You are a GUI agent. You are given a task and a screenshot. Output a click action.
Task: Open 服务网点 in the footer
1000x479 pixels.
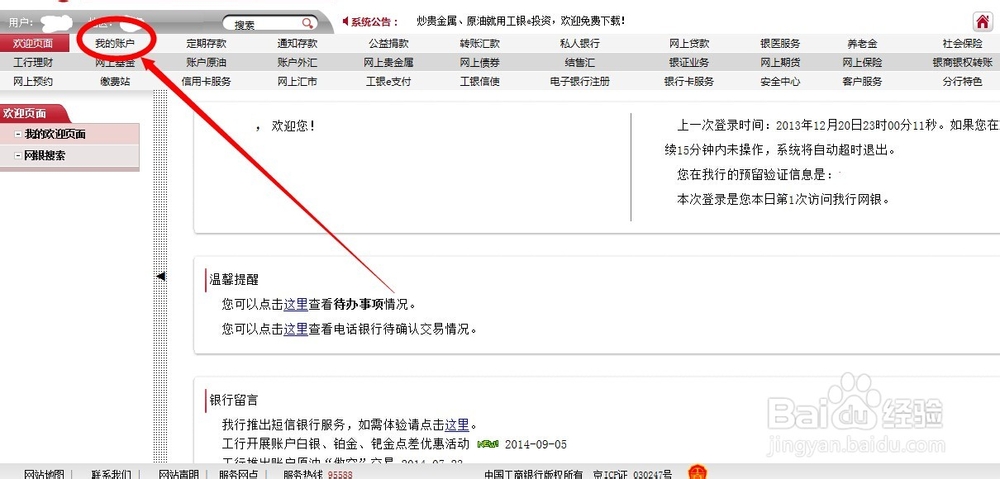click(239, 474)
